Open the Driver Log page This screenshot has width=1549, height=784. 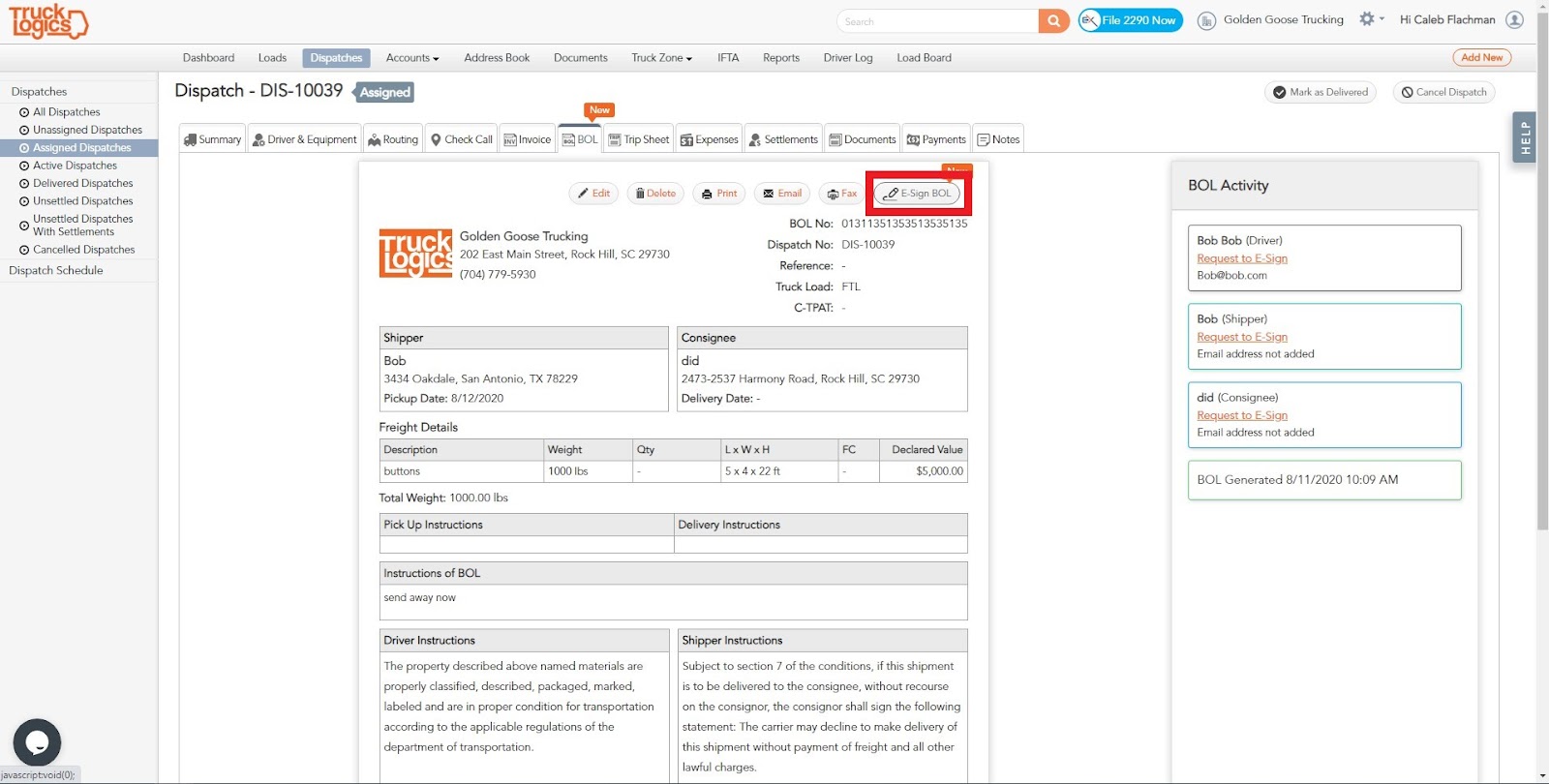tap(848, 58)
